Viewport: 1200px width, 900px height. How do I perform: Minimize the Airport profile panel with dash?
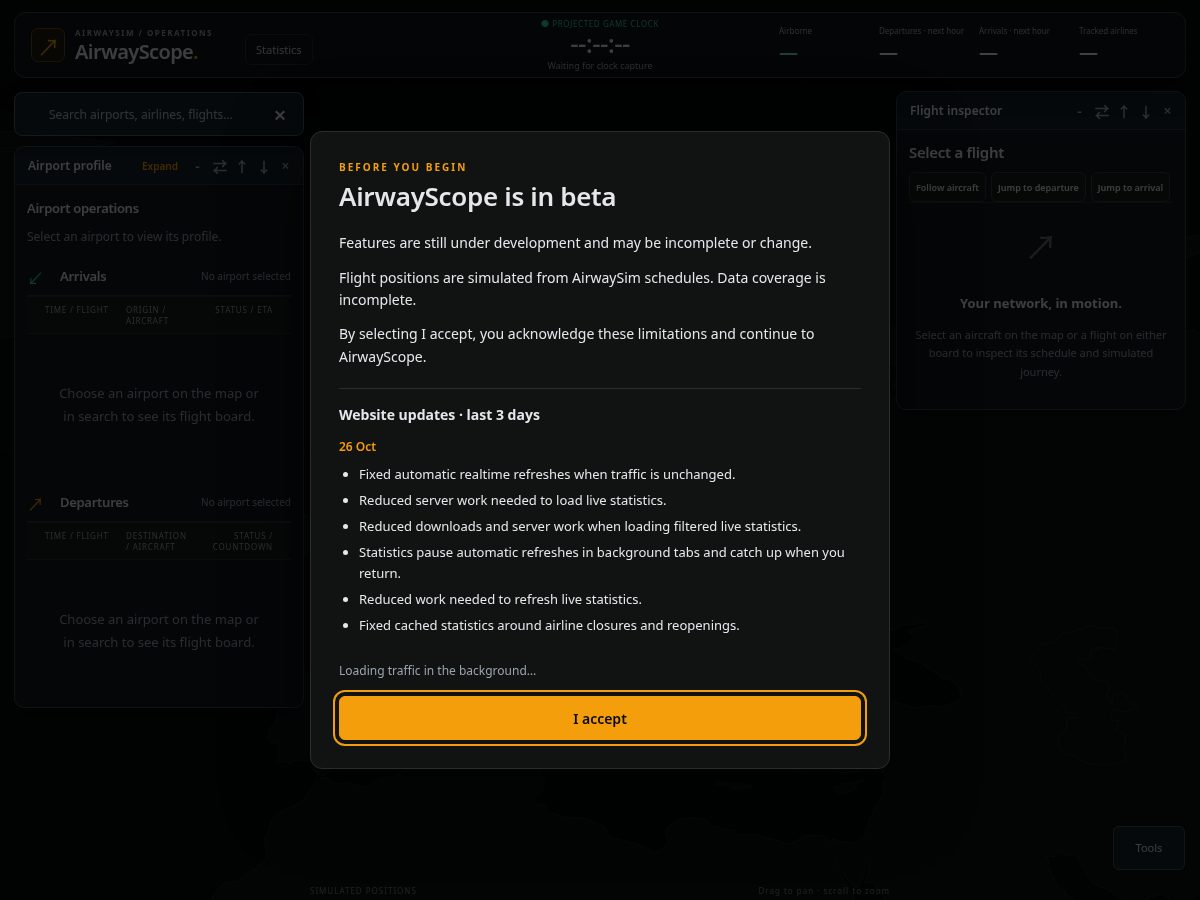tap(197, 166)
